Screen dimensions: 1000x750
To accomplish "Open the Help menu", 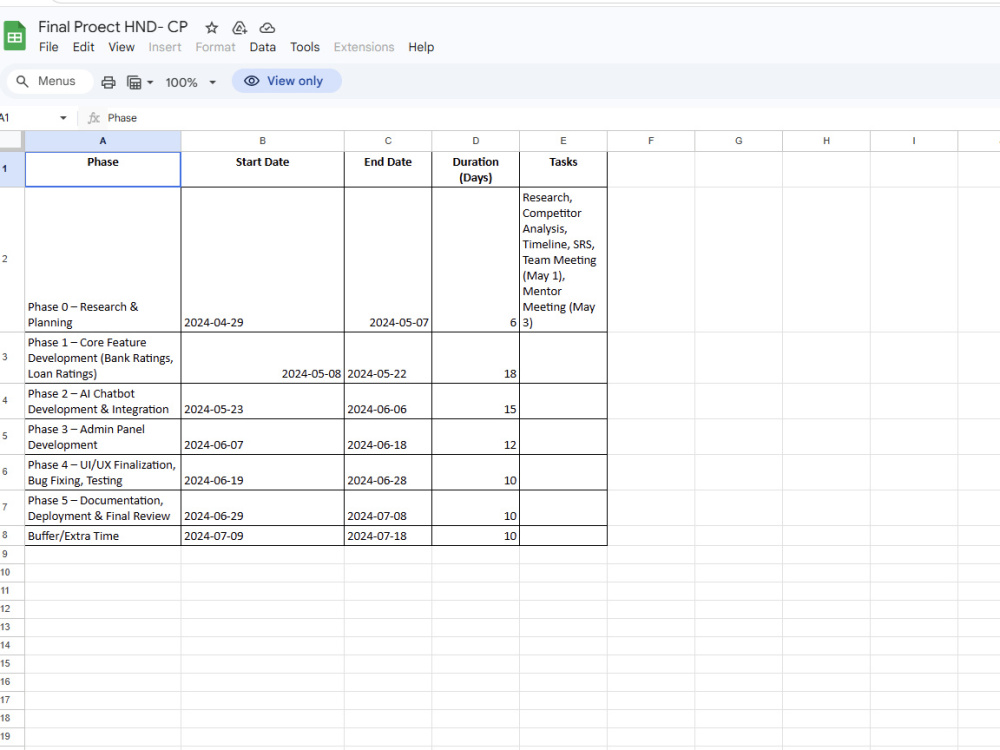I will click(x=421, y=47).
